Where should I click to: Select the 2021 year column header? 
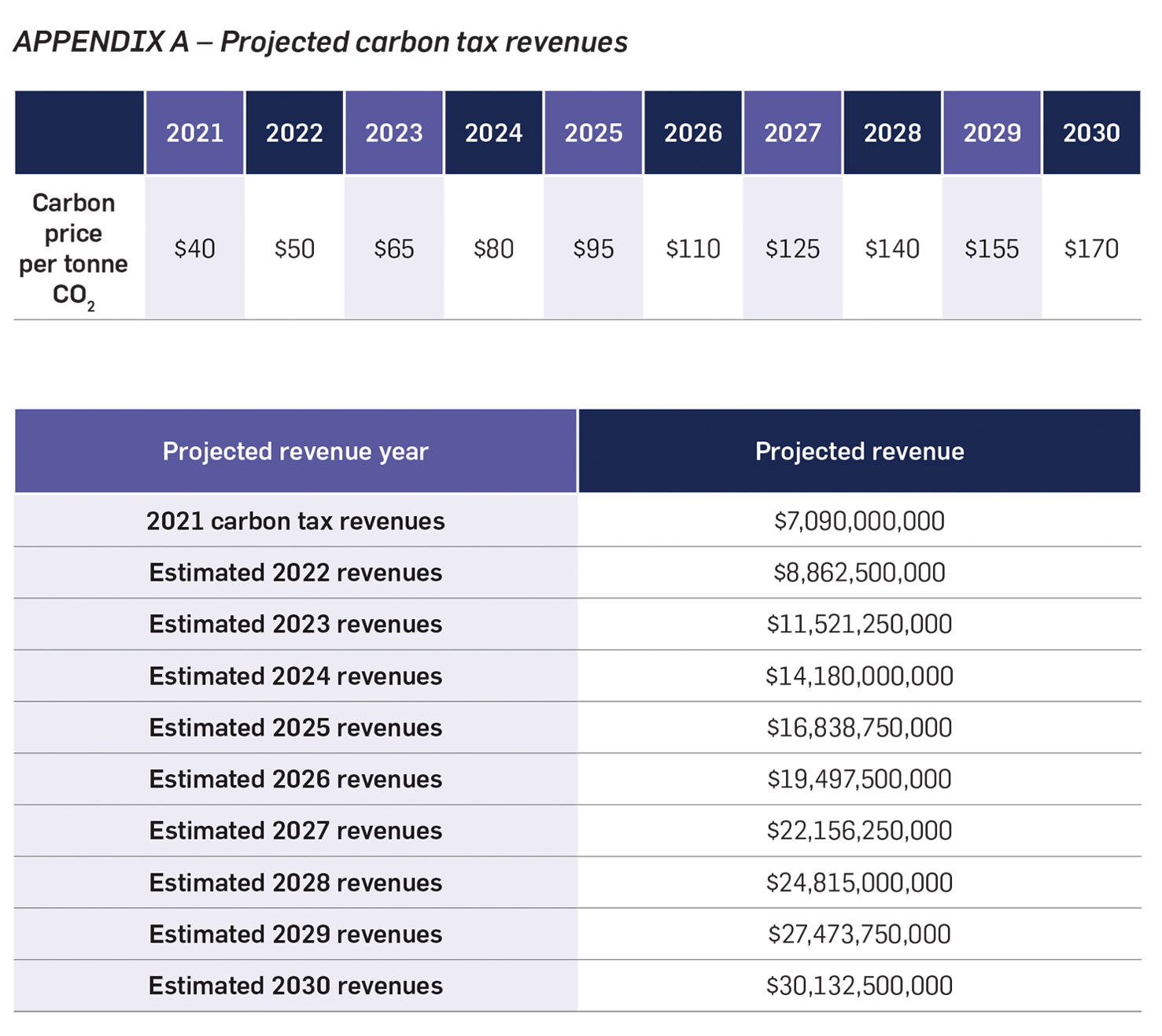click(x=194, y=133)
